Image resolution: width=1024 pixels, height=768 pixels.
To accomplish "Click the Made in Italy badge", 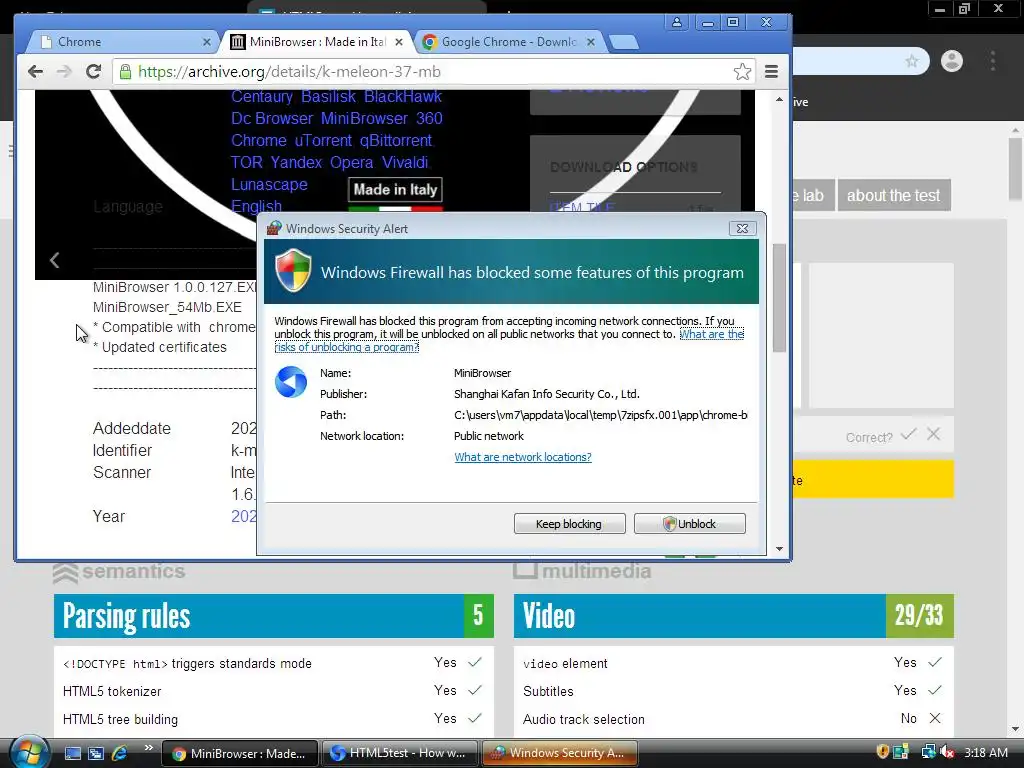I will click(395, 190).
